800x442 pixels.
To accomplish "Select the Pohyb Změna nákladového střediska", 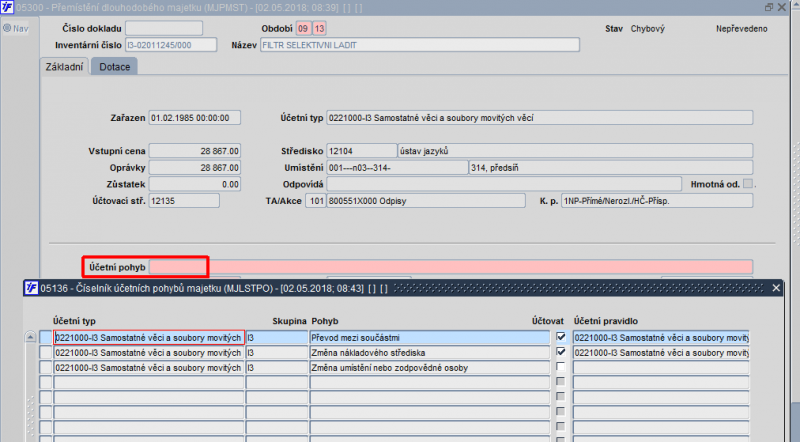I will (430, 353).
